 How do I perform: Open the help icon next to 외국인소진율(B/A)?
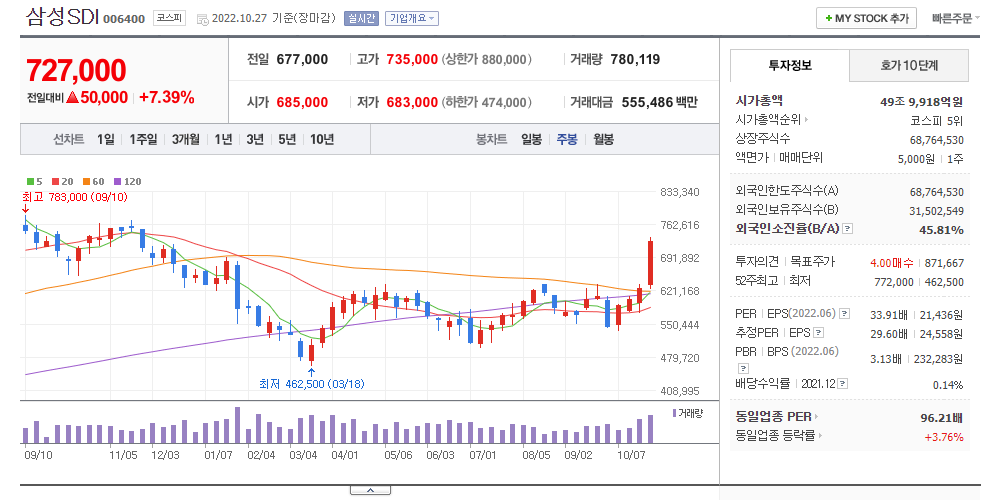pyautogui.click(x=848, y=229)
